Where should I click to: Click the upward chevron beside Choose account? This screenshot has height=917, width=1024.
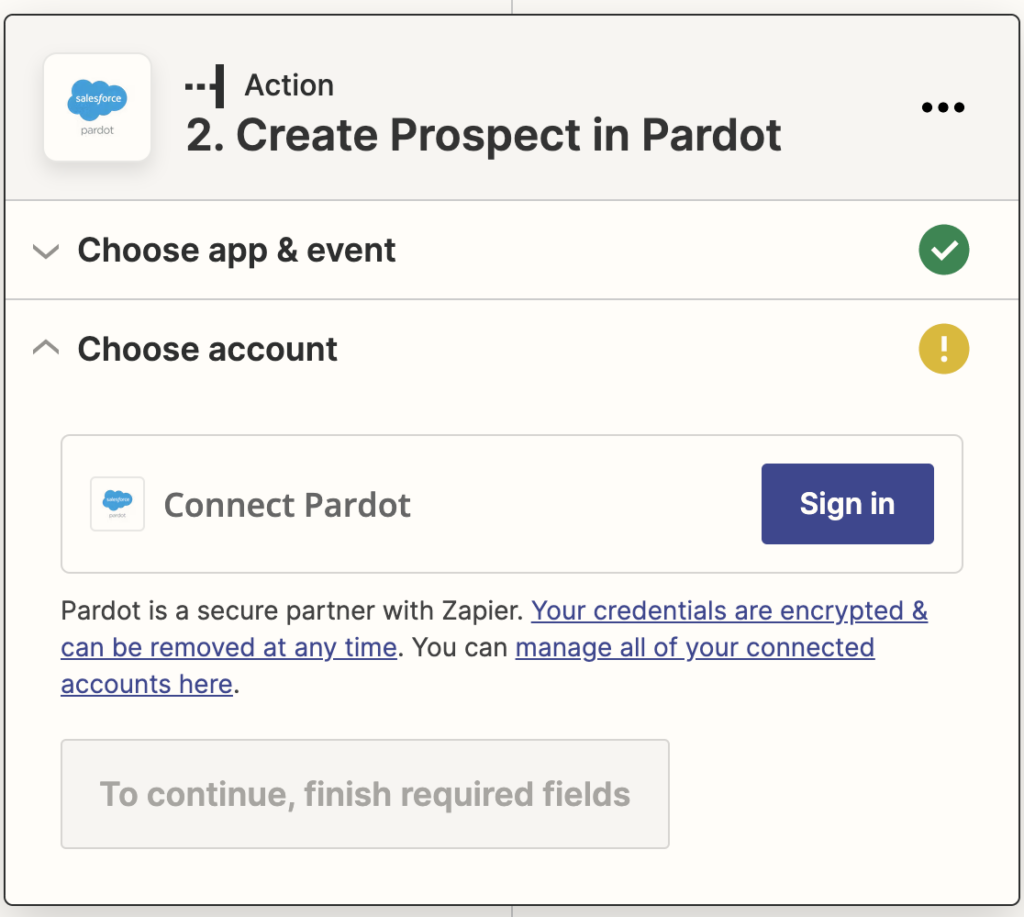[45, 349]
